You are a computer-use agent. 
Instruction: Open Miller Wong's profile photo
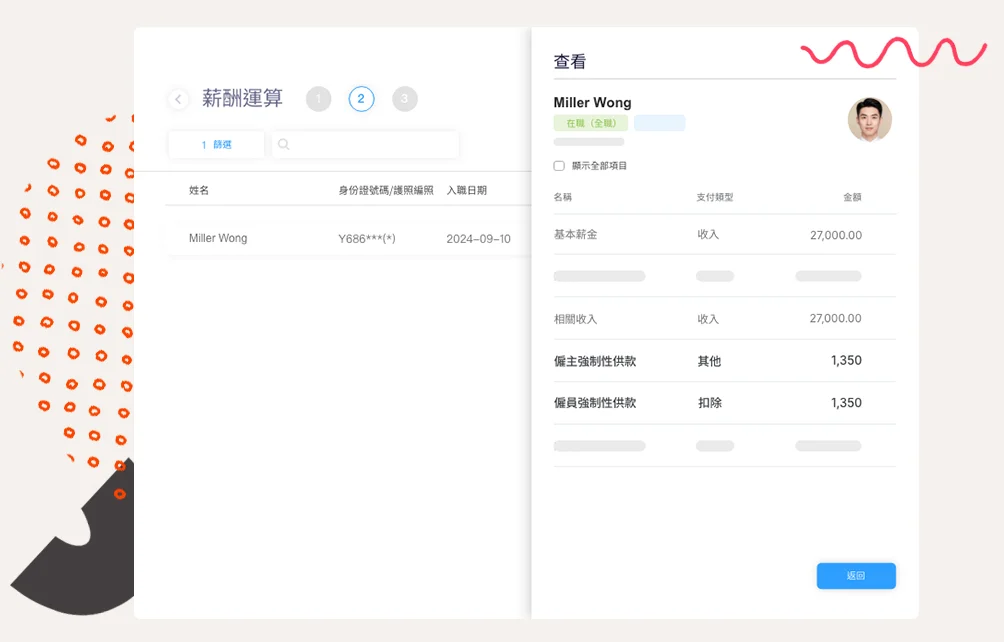click(x=869, y=120)
